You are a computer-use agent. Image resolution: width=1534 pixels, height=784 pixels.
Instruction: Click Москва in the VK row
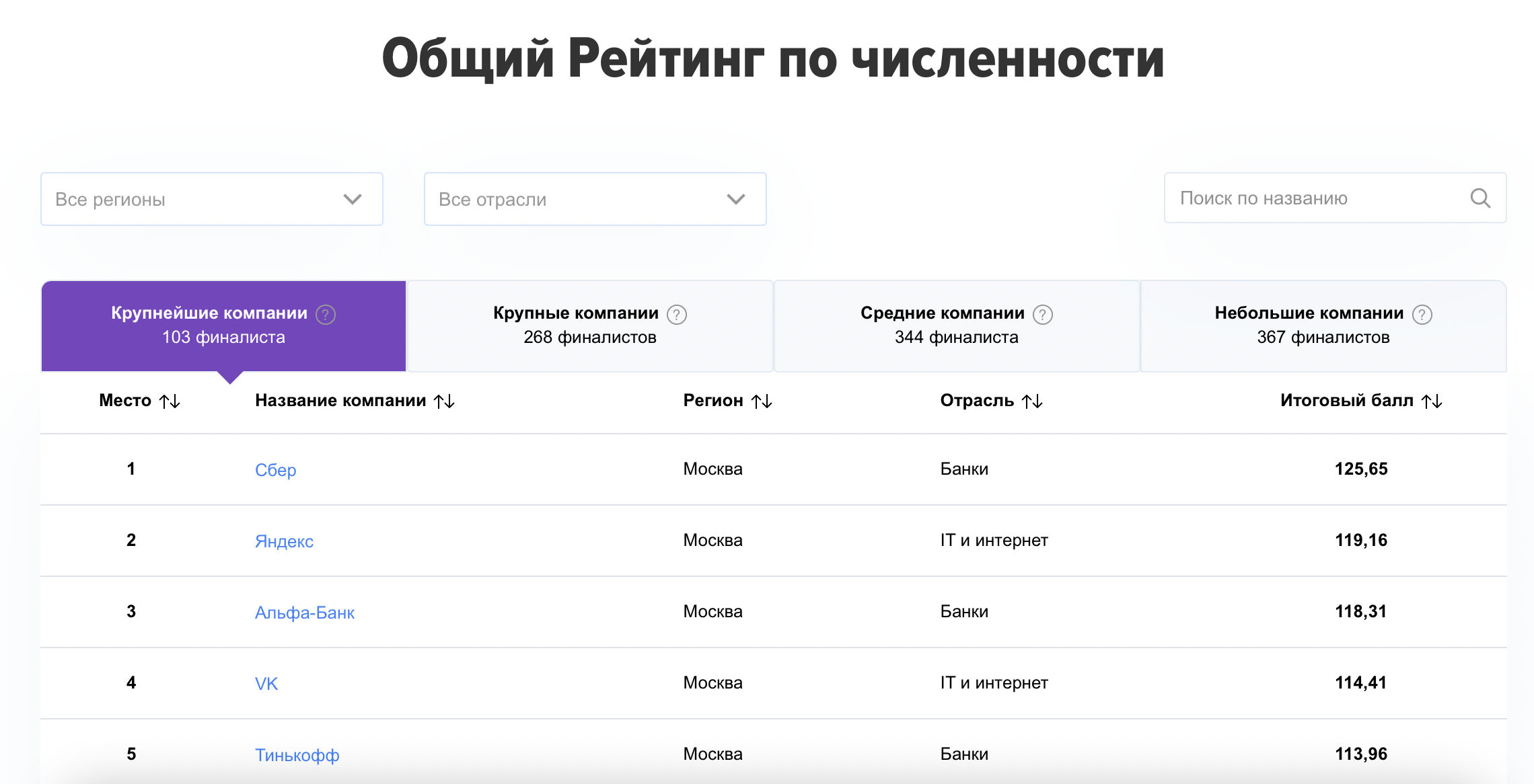(x=713, y=682)
